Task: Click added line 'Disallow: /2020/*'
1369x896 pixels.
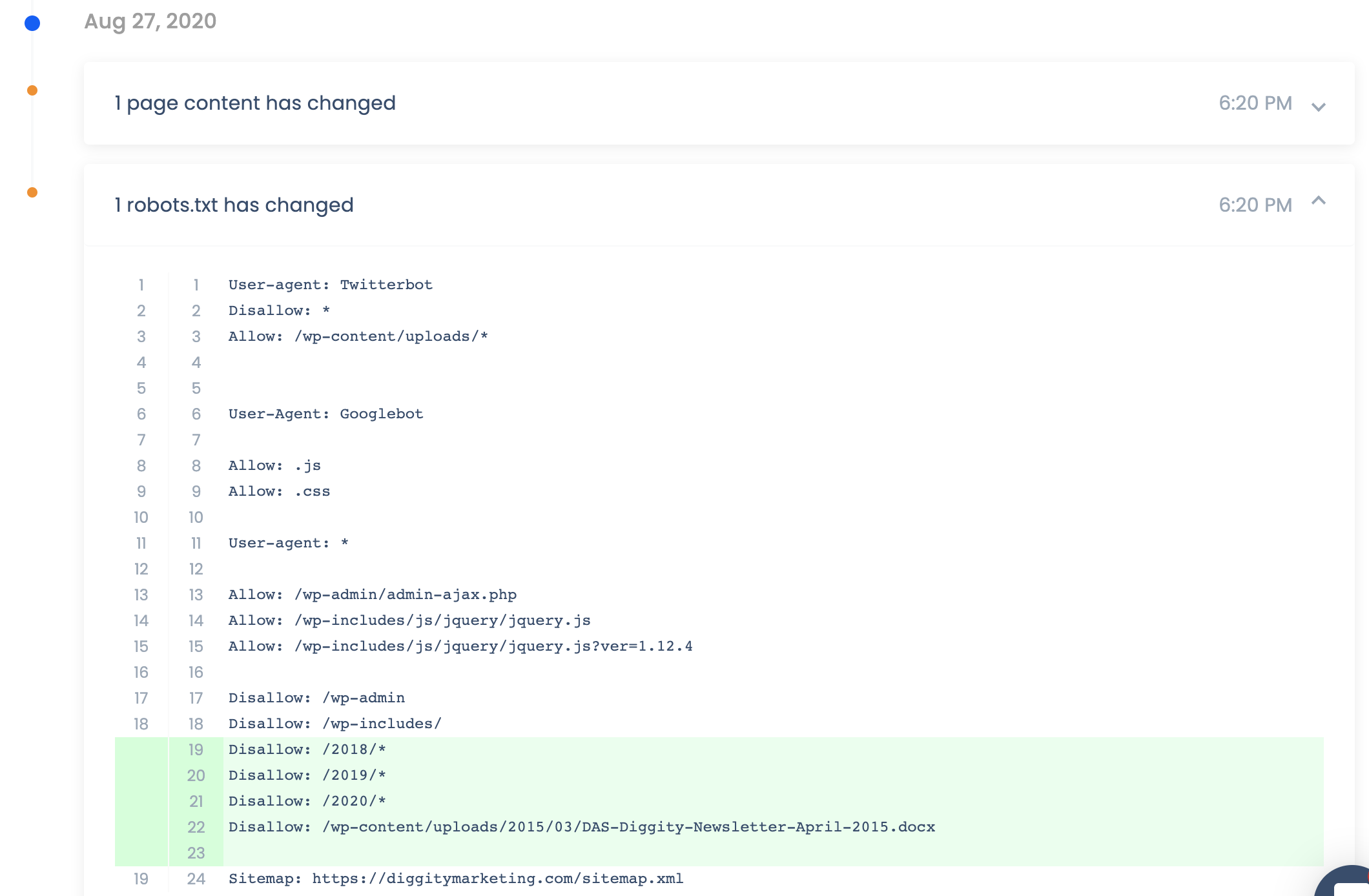Action: (x=307, y=801)
